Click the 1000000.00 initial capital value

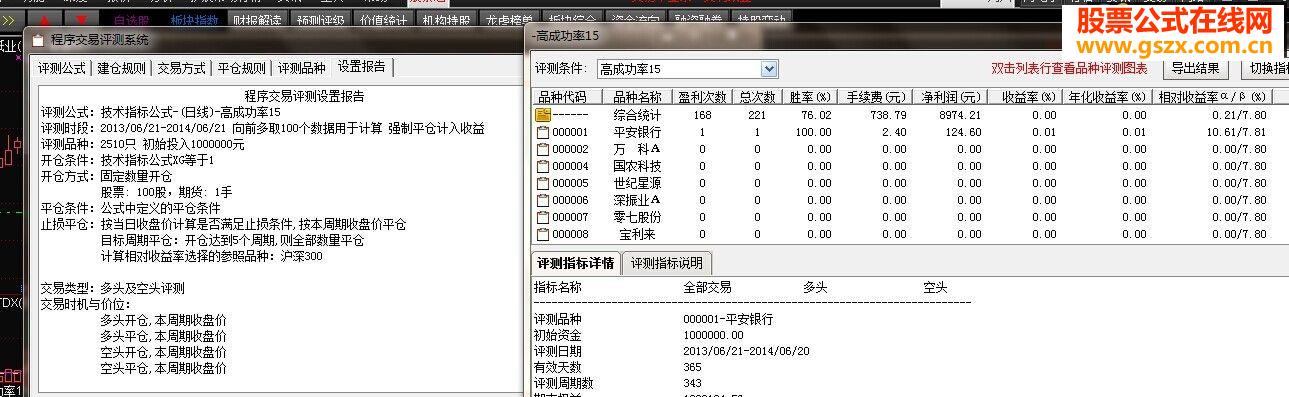[x=713, y=335]
